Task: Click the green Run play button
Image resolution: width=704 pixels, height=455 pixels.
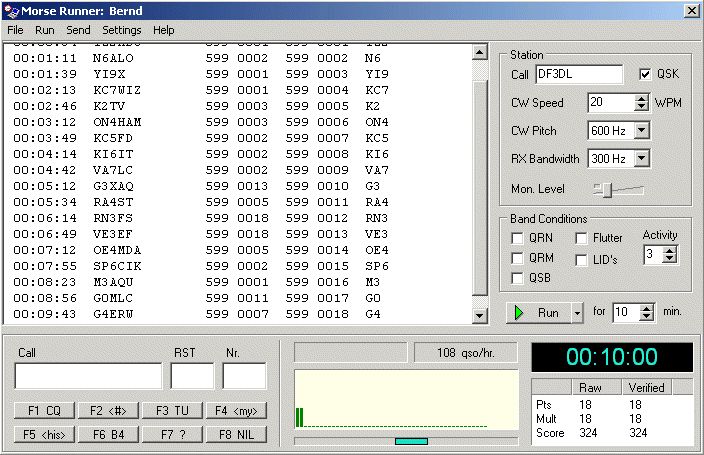Action: click(538, 312)
